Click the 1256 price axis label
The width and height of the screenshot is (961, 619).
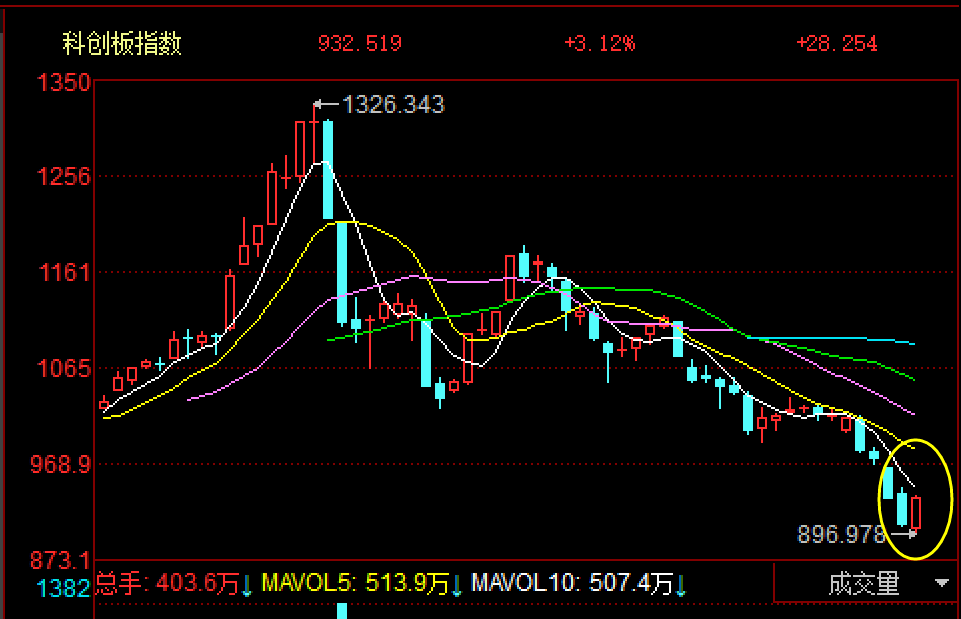[64, 177]
